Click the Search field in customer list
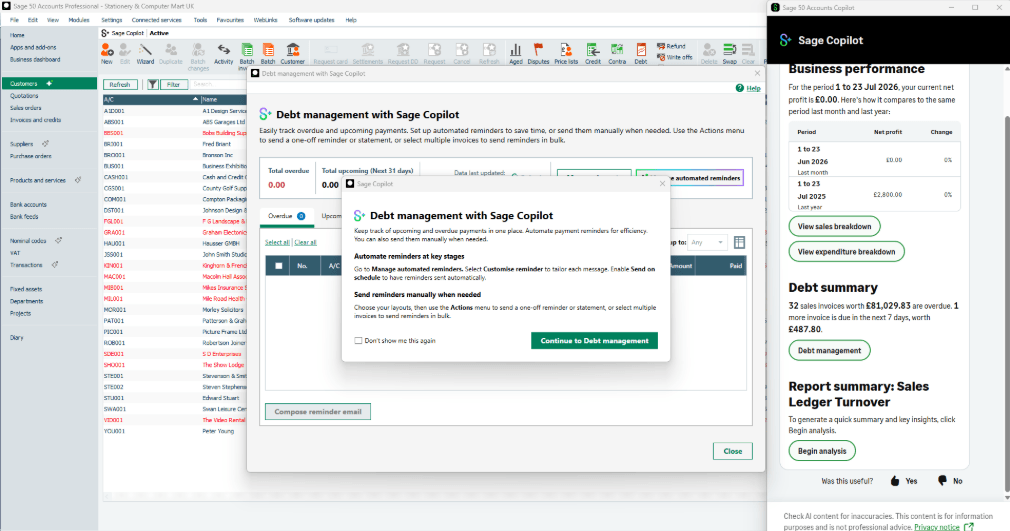This screenshot has height=531, width=1010. 218,84
